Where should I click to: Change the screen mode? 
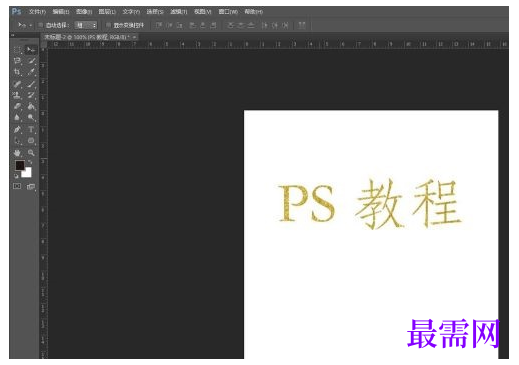(31, 186)
